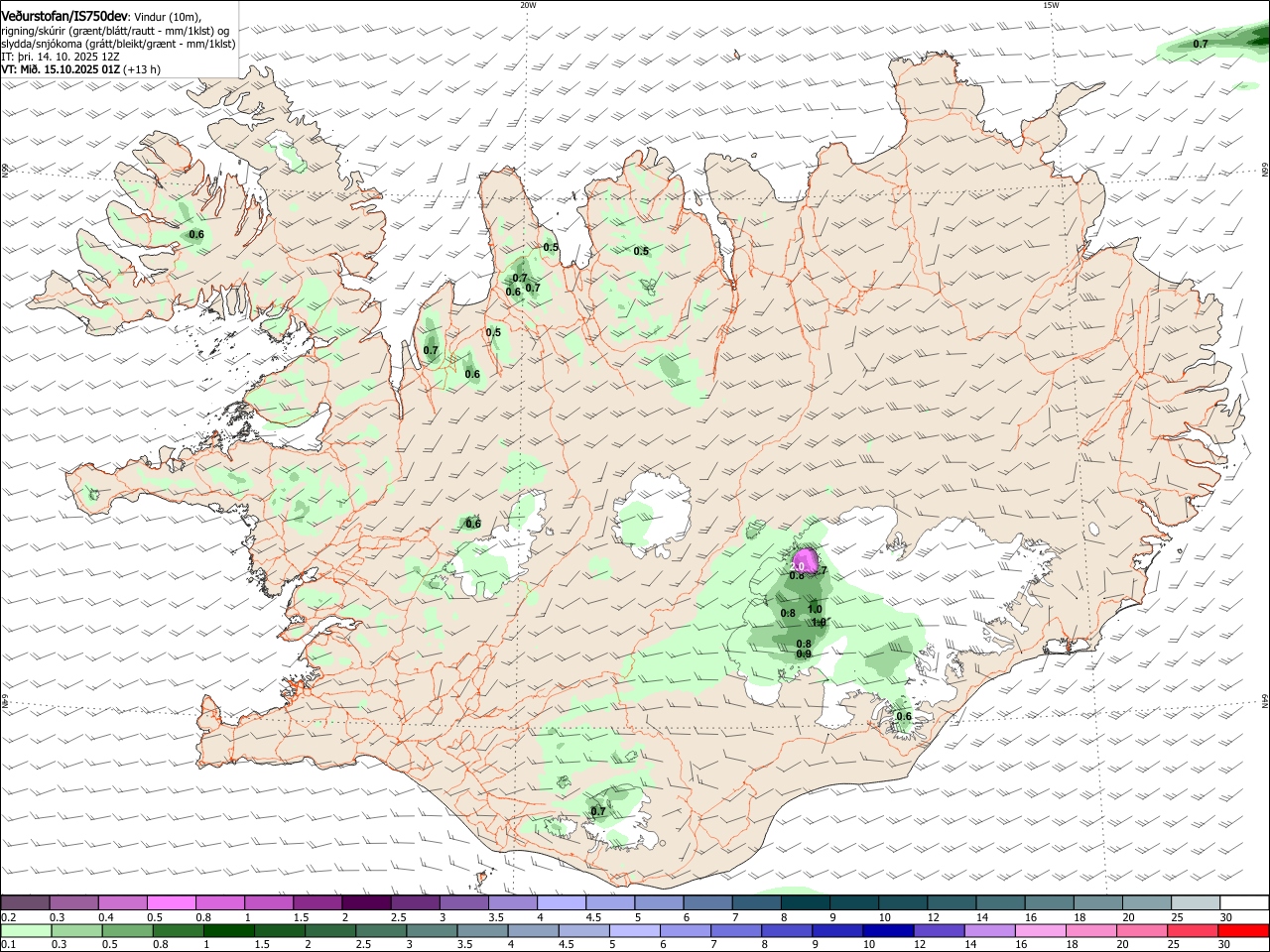Click the '0.9' precipitation value on the map
The height and width of the screenshot is (952, 1270).
click(x=805, y=654)
